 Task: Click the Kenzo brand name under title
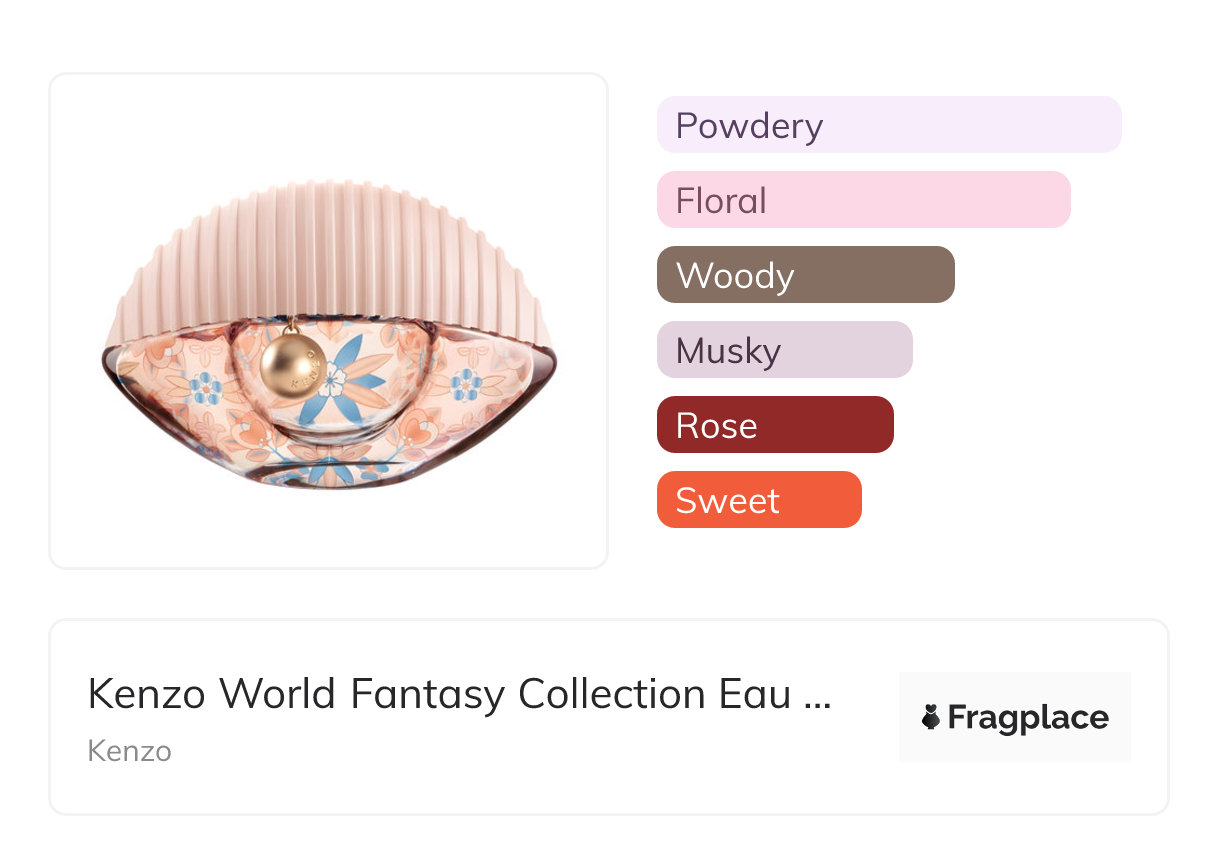[x=129, y=751]
